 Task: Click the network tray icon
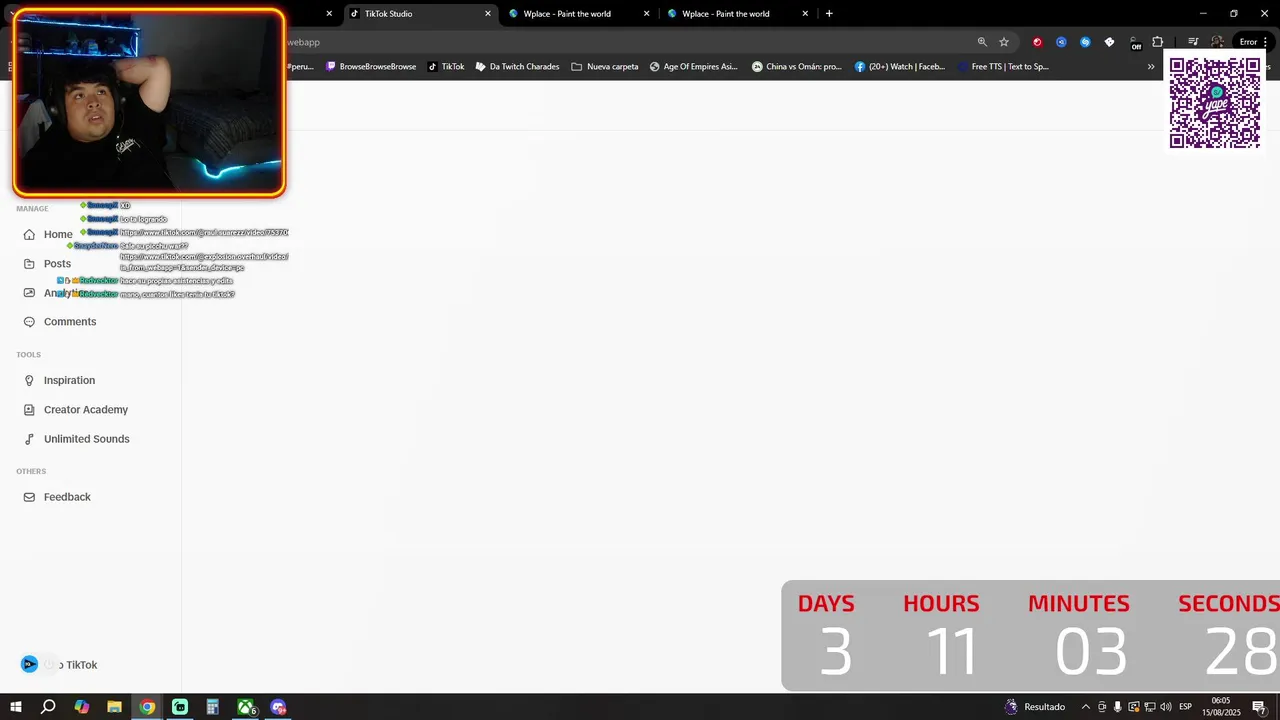[1150, 707]
